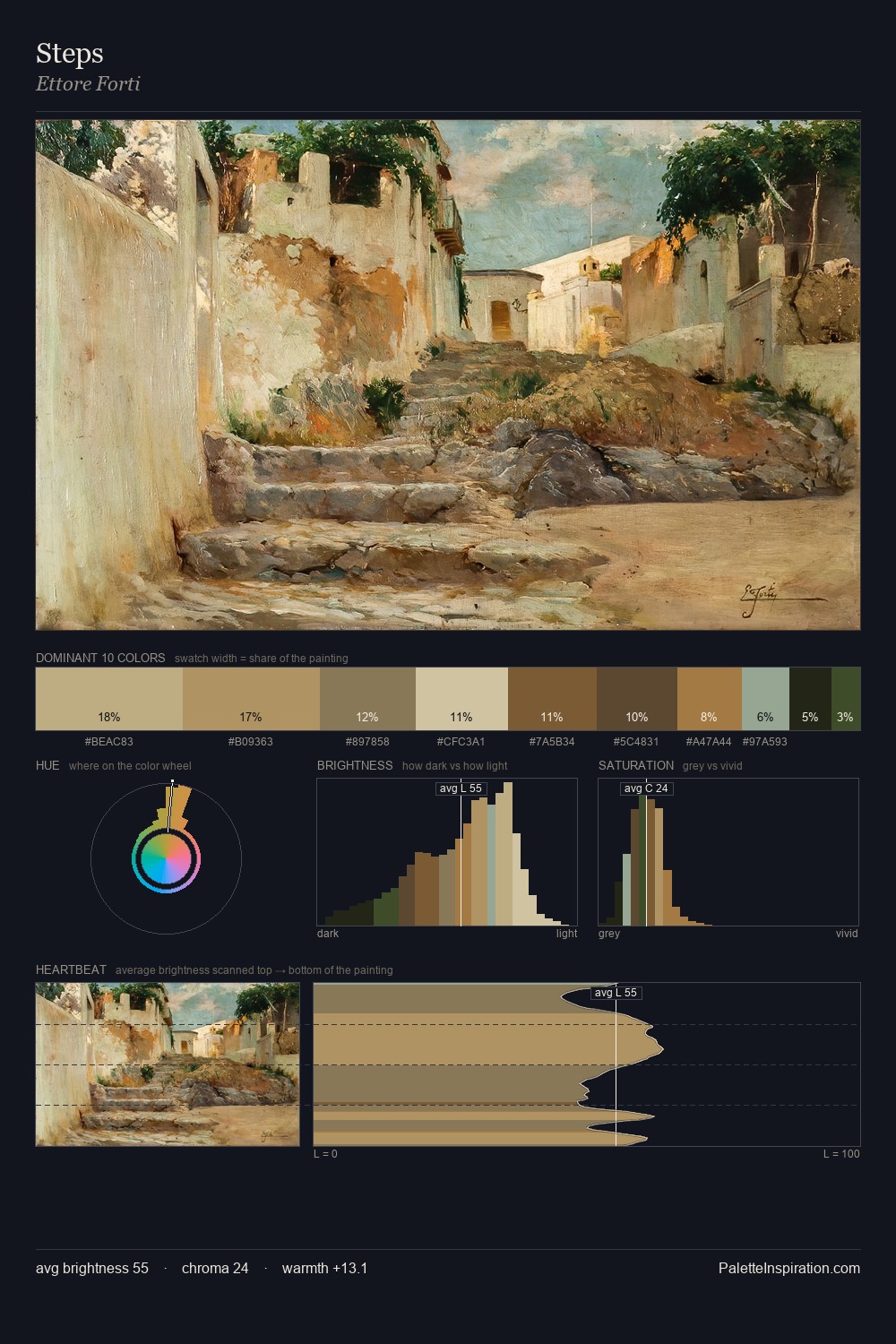Click the 'light' axis label
Image resolution: width=896 pixels, height=1344 pixels.
click(x=566, y=934)
